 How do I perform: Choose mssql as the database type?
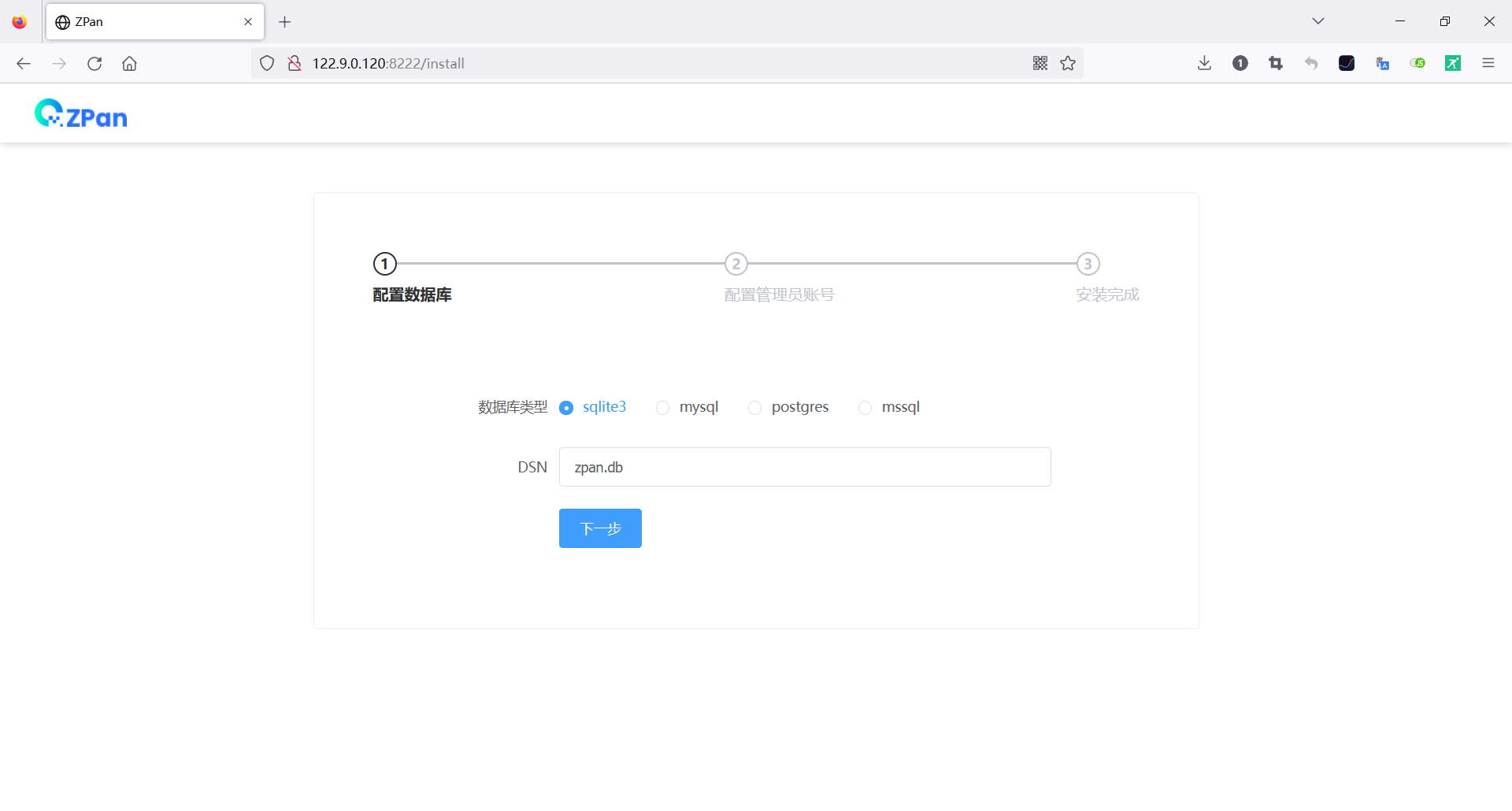pyautogui.click(x=865, y=407)
